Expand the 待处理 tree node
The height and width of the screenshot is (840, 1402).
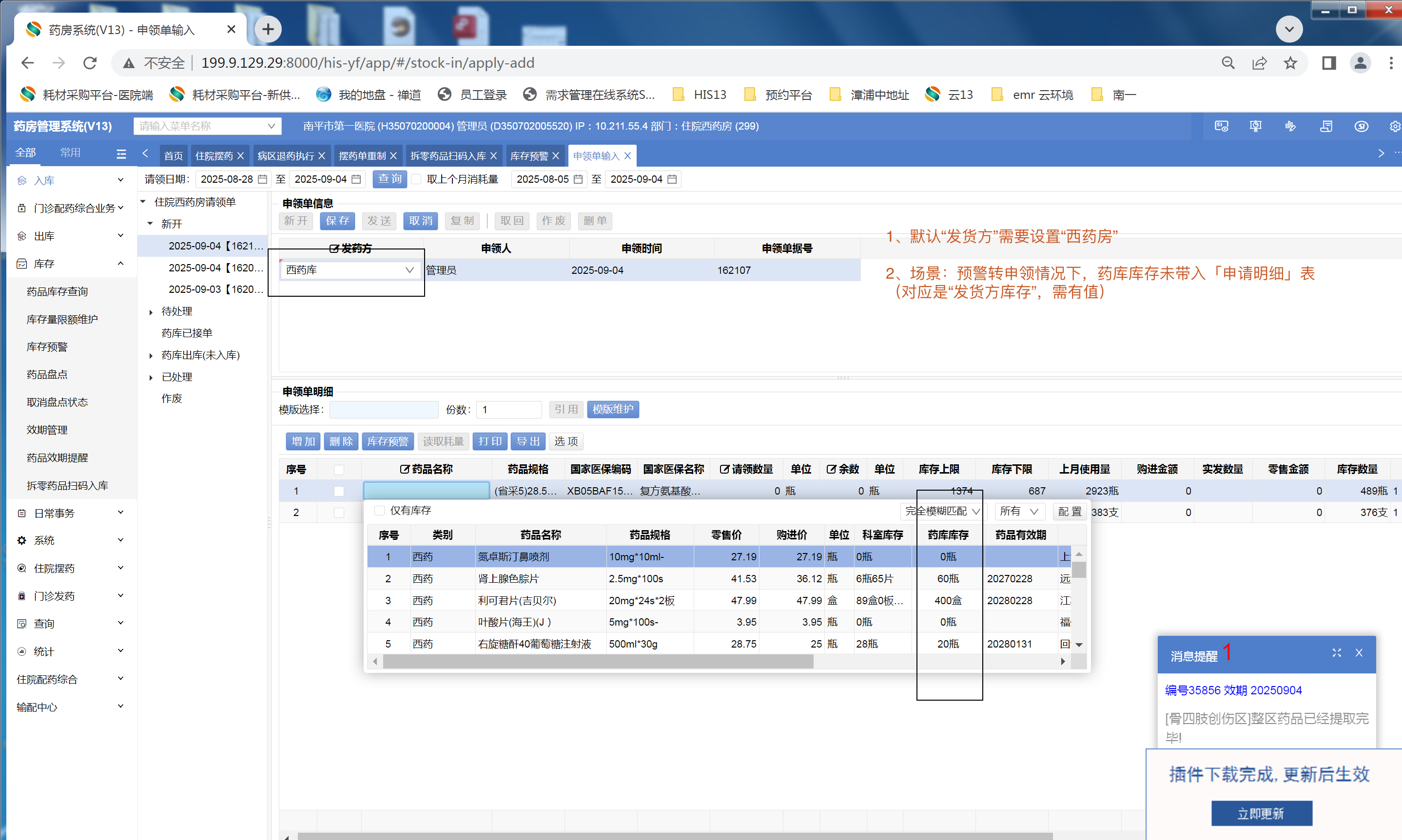pyautogui.click(x=151, y=312)
